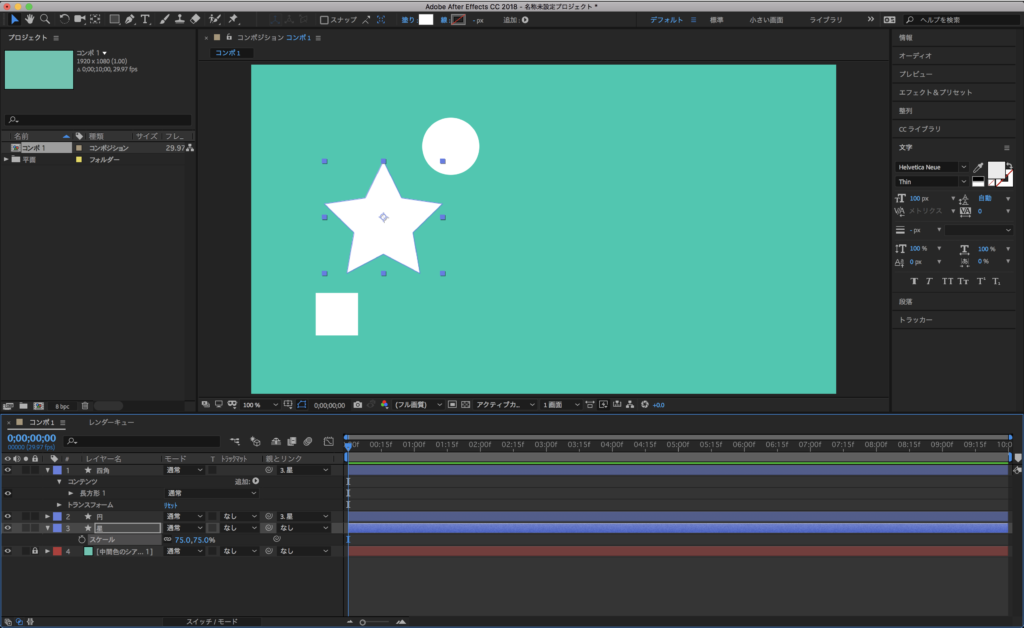Select the Hand tool
The height and width of the screenshot is (628, 1024).
coord(30,19)
